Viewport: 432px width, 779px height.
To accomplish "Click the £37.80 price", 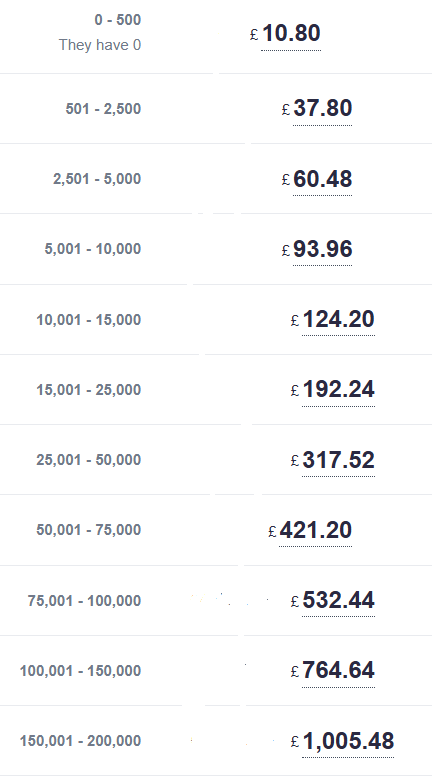I will pyautogui.click(x=317, y=108).
